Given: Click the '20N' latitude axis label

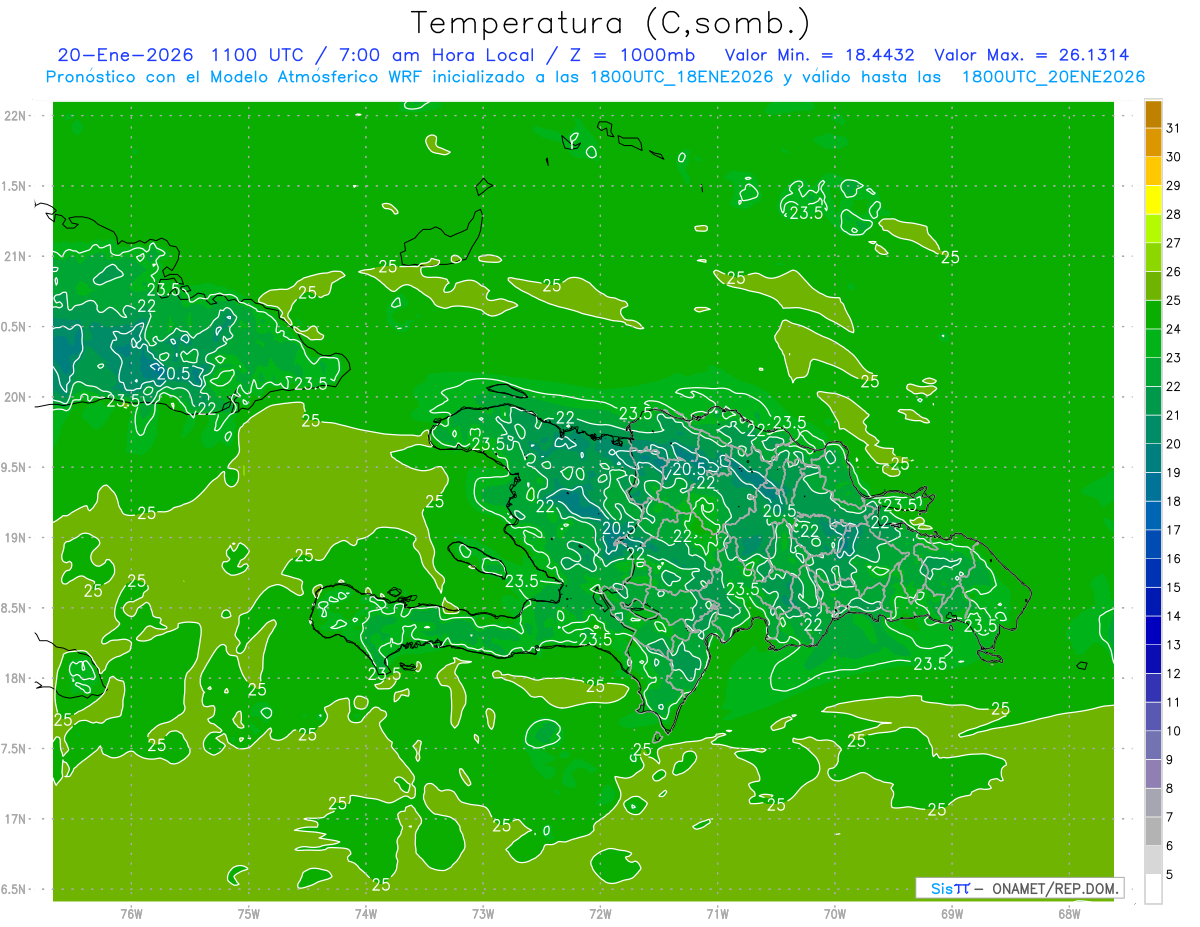Looking at the screenshot, I should coord(16,397).
